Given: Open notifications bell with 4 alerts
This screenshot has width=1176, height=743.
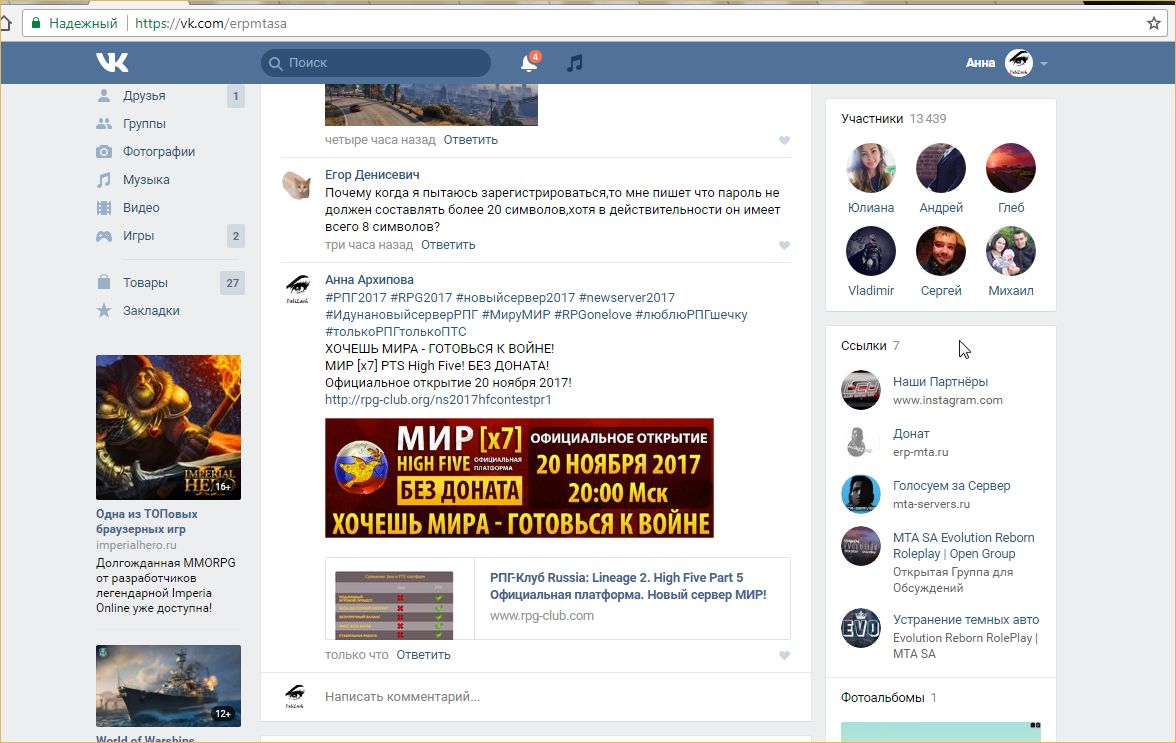Looking at the screenshot, I should 529,63.
